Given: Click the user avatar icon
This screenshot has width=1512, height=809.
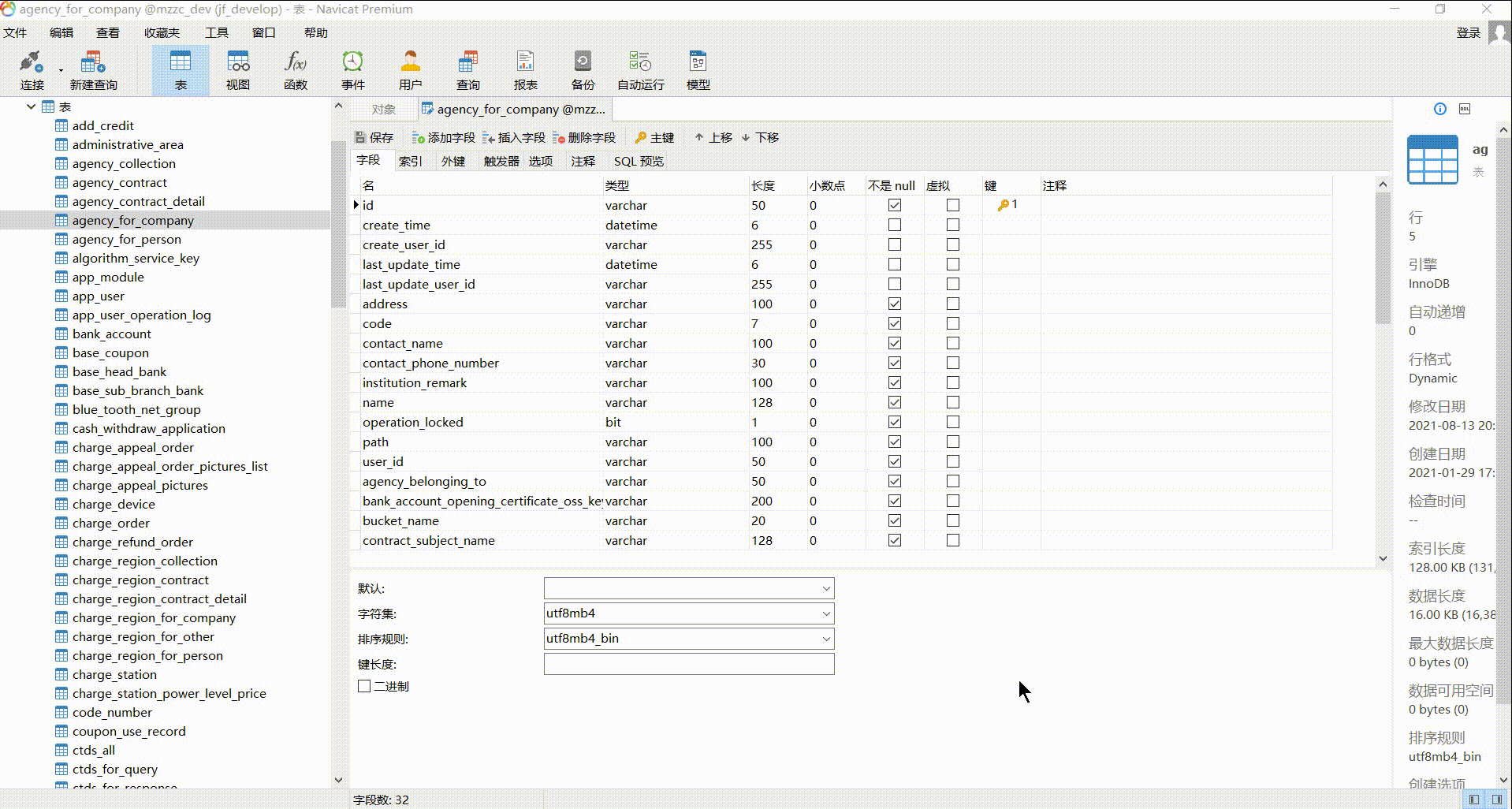Looking at the screenshot, I should click(1499, 32).
